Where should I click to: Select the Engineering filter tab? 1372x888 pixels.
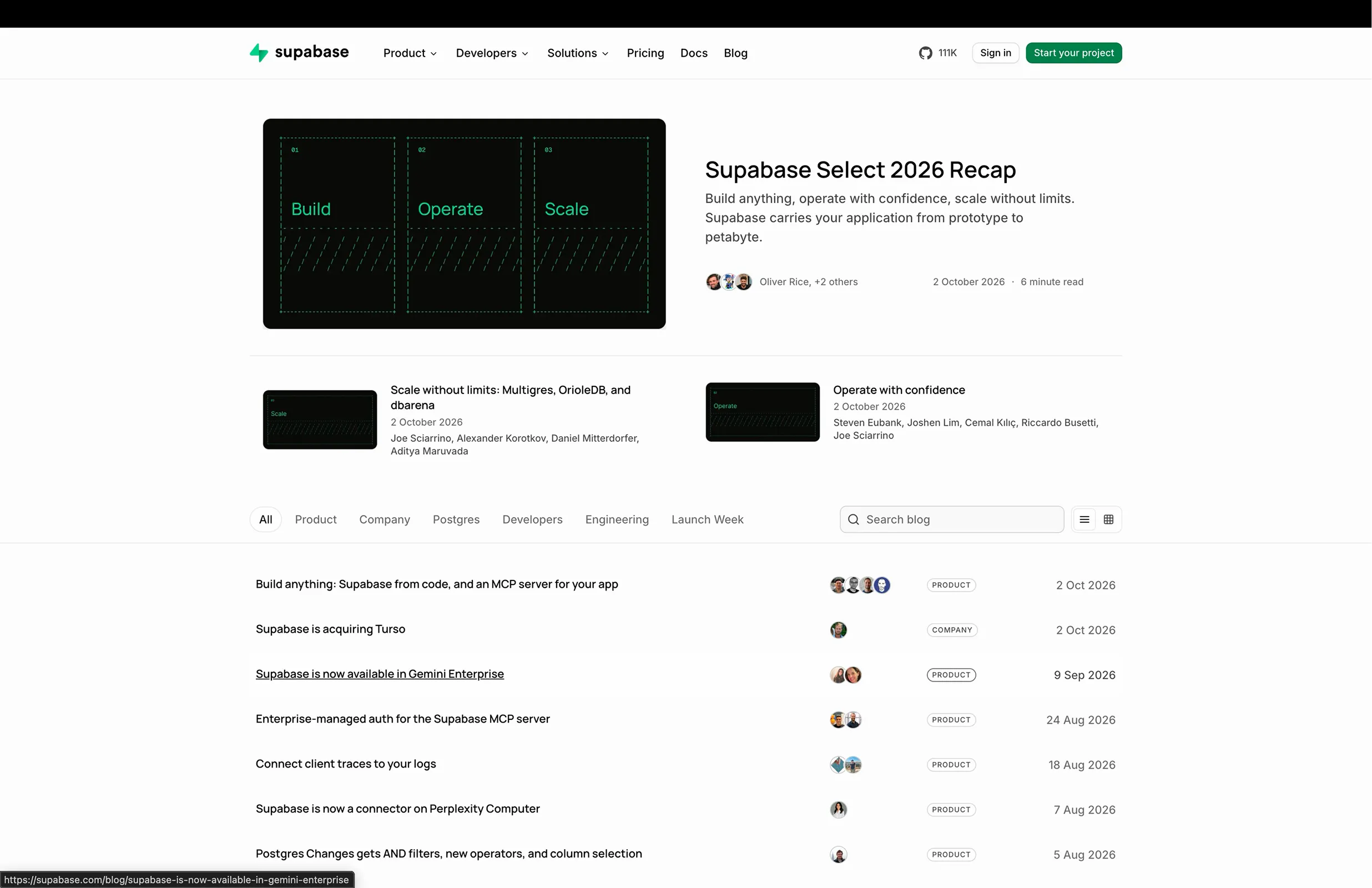(x=617, y=519)
